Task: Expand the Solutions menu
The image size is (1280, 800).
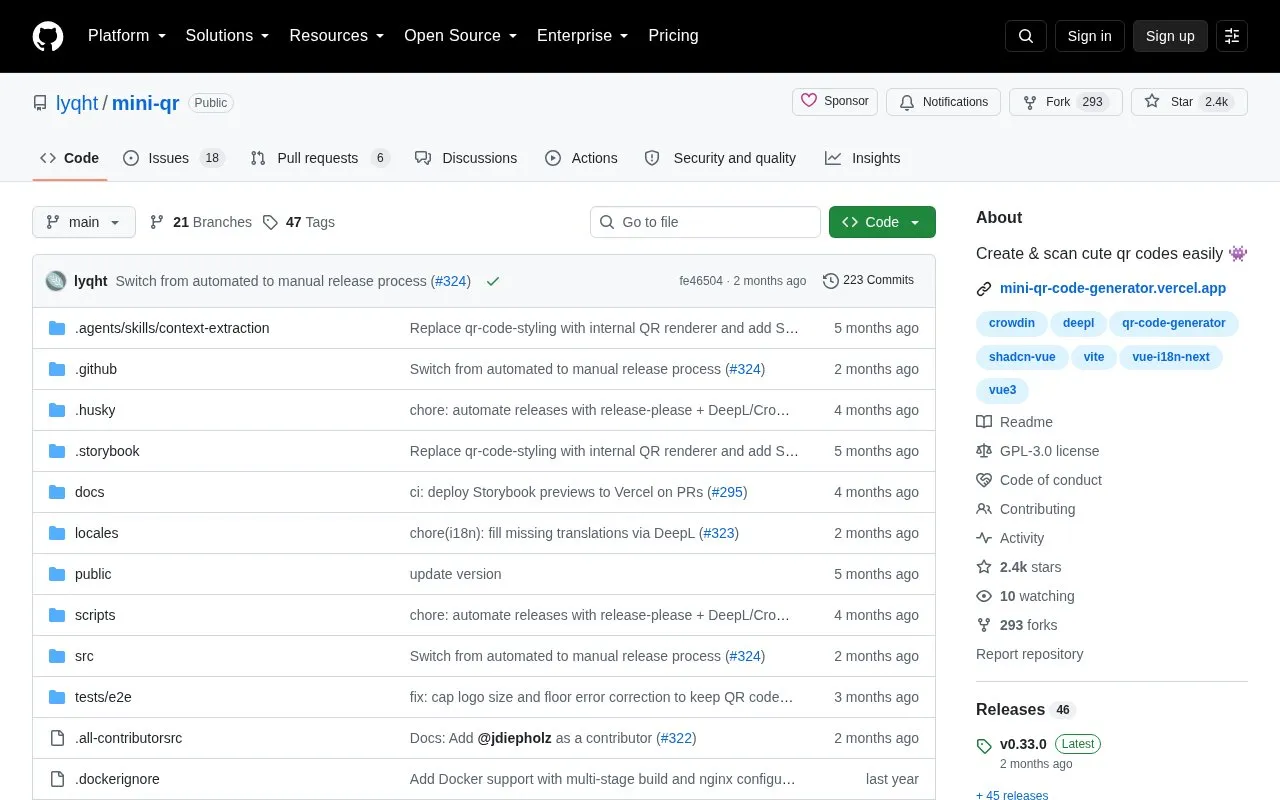Action: [227, 36]
